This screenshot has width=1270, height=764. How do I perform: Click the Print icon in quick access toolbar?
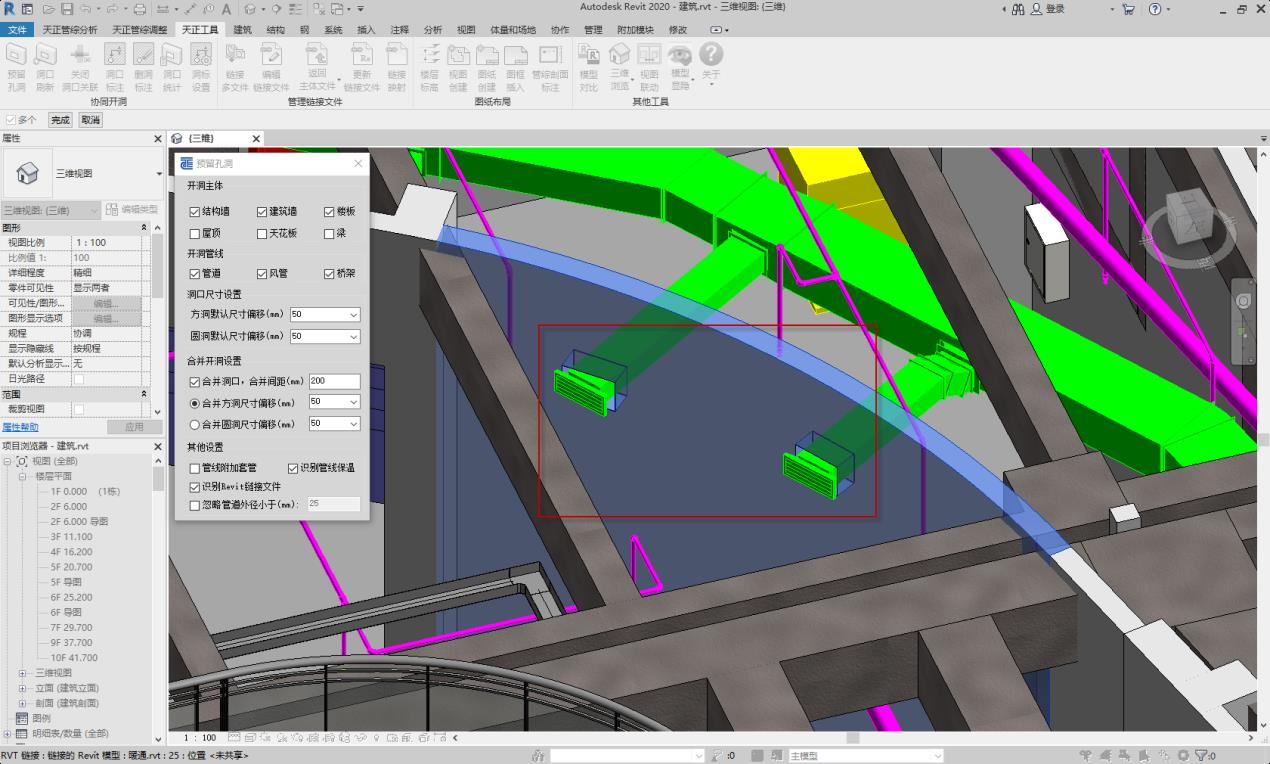(140, 9)
